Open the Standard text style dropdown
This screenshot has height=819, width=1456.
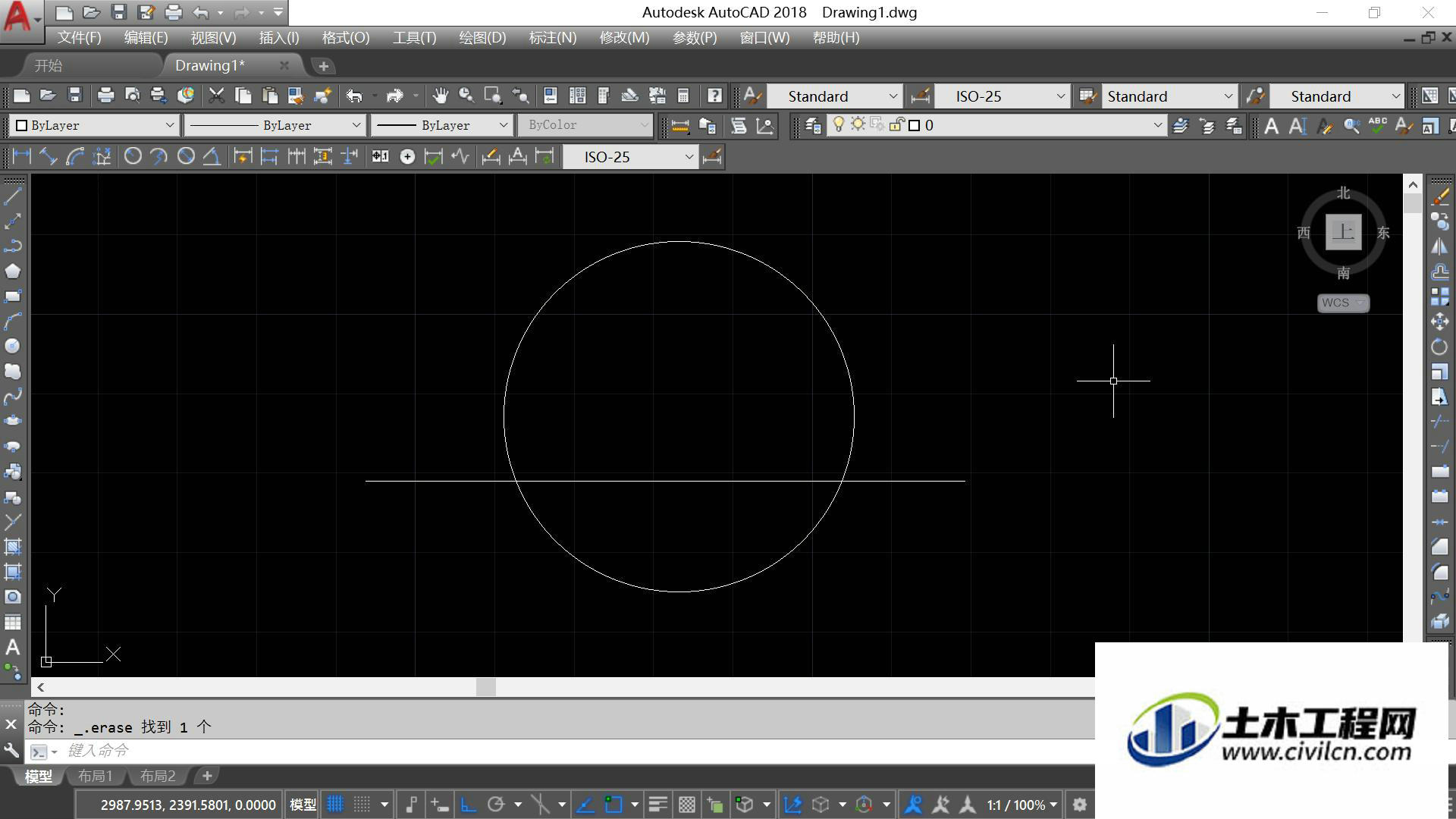click(835, 96)
